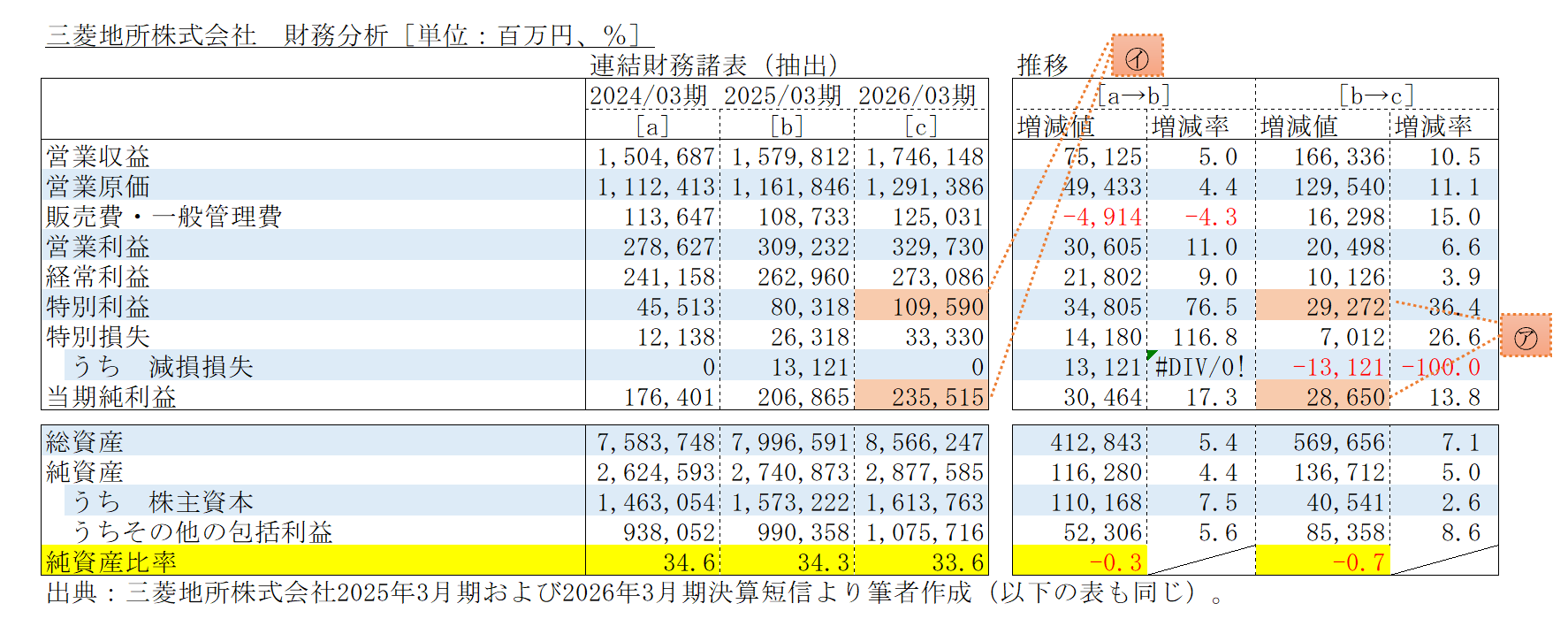
Task: Select the highlighted value 235,515
Action: 938,397
